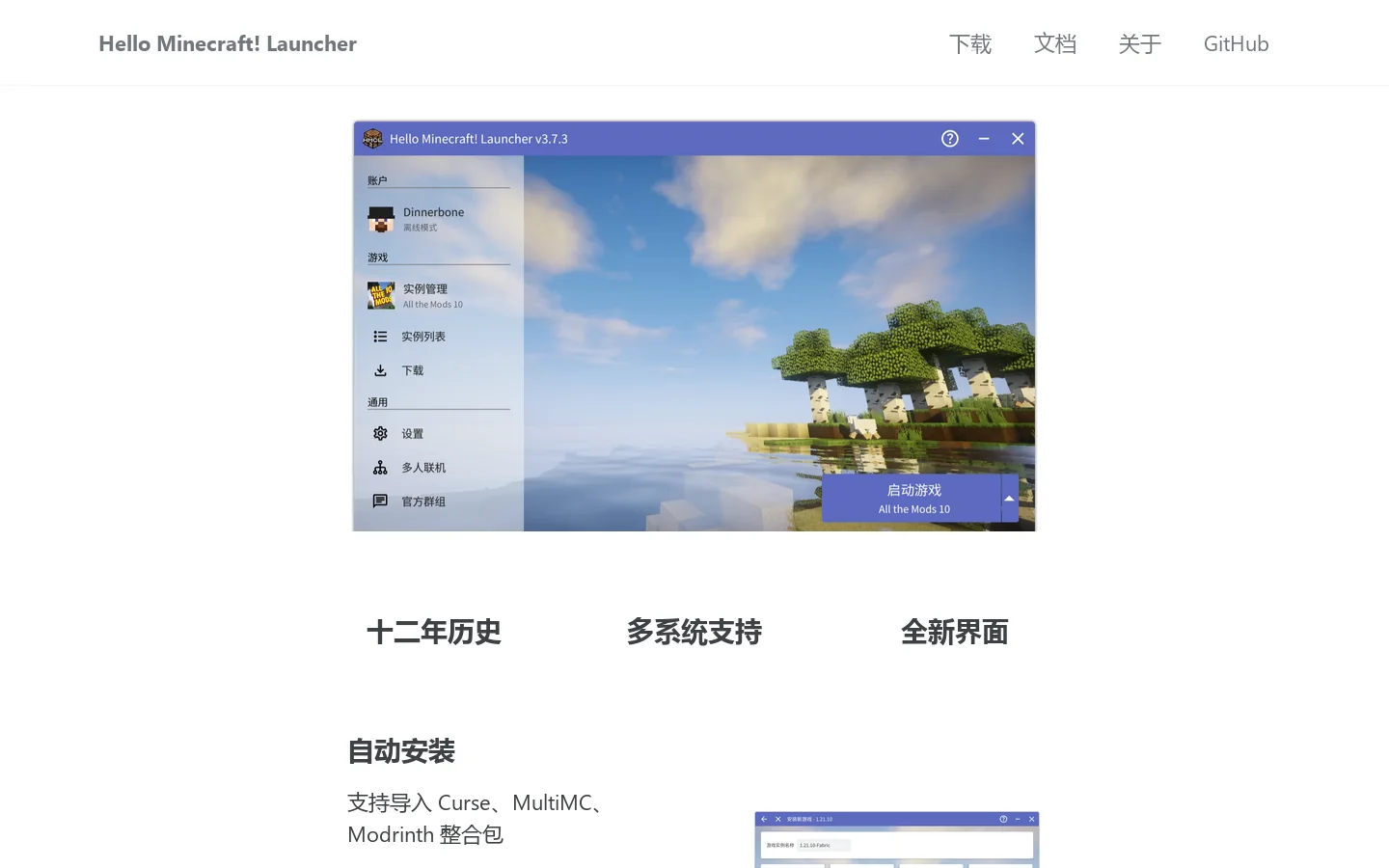Viewport: 1389px width, 868px height.
Task: Open the 关于 navigation link
Action: click(x=1140, y=43)
